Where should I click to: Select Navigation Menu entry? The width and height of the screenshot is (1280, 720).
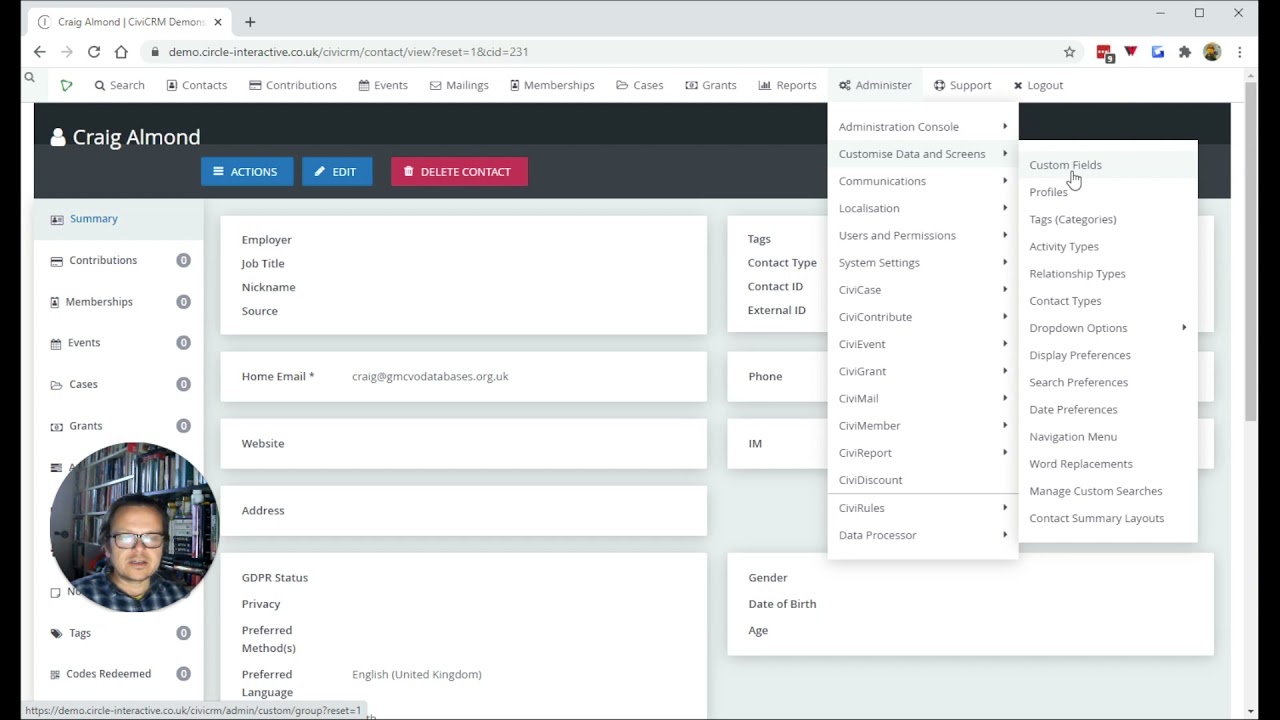(x=1107, y=437)
